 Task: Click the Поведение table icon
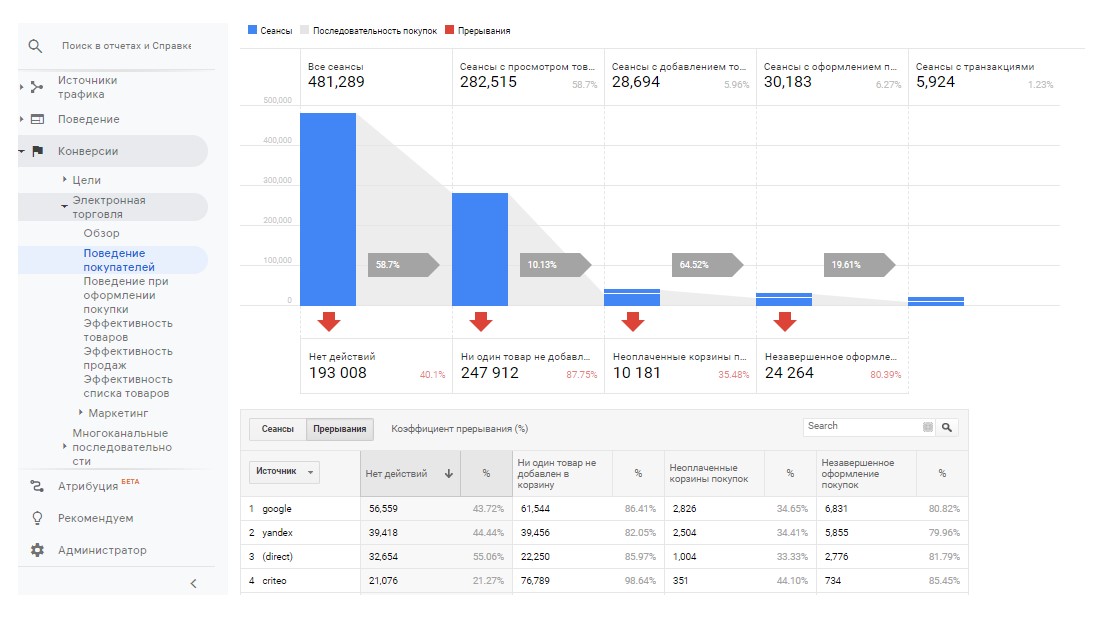[x=37, y=119]
